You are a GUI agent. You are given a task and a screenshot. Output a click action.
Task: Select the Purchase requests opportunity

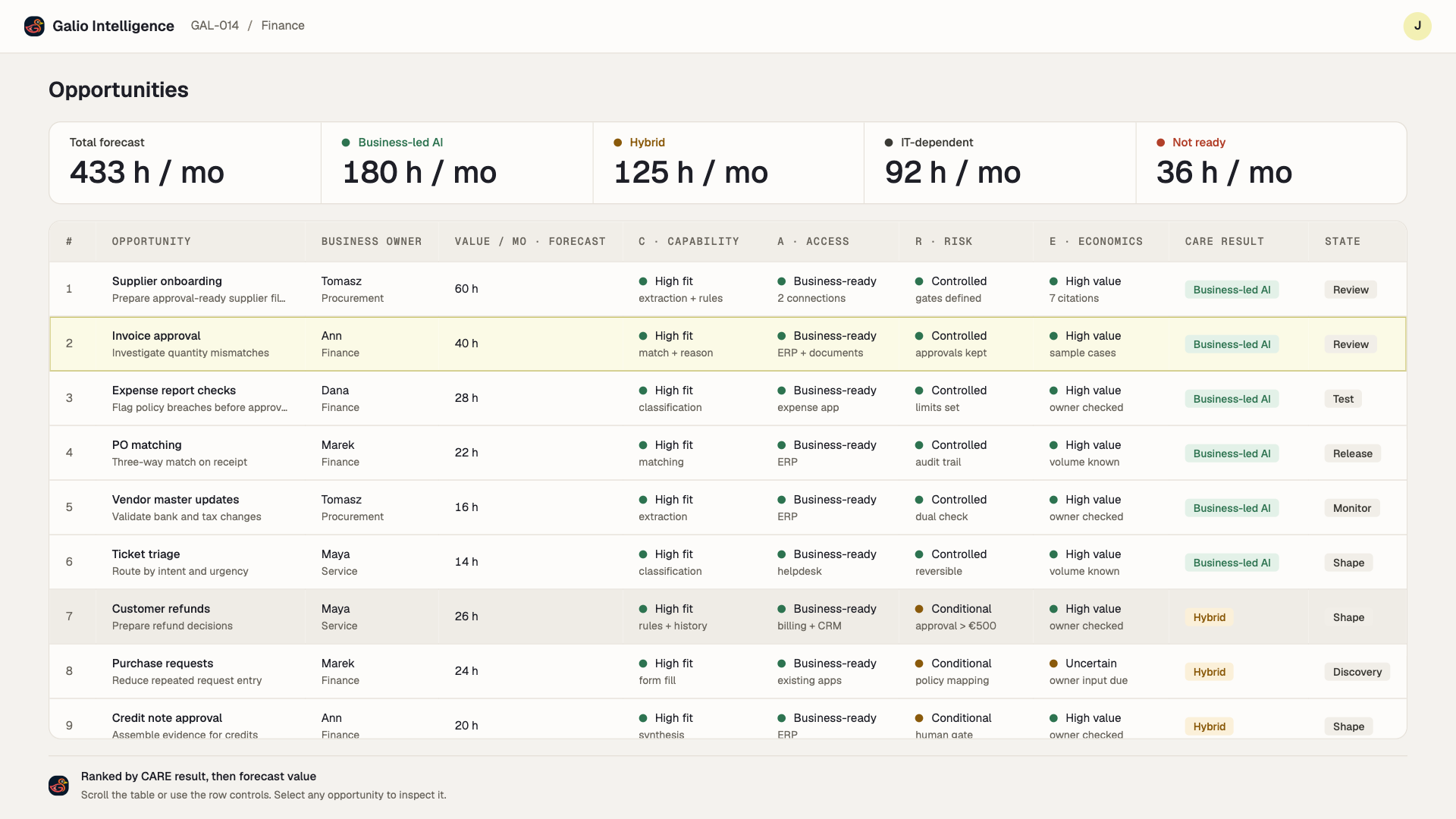coord(162,664)
